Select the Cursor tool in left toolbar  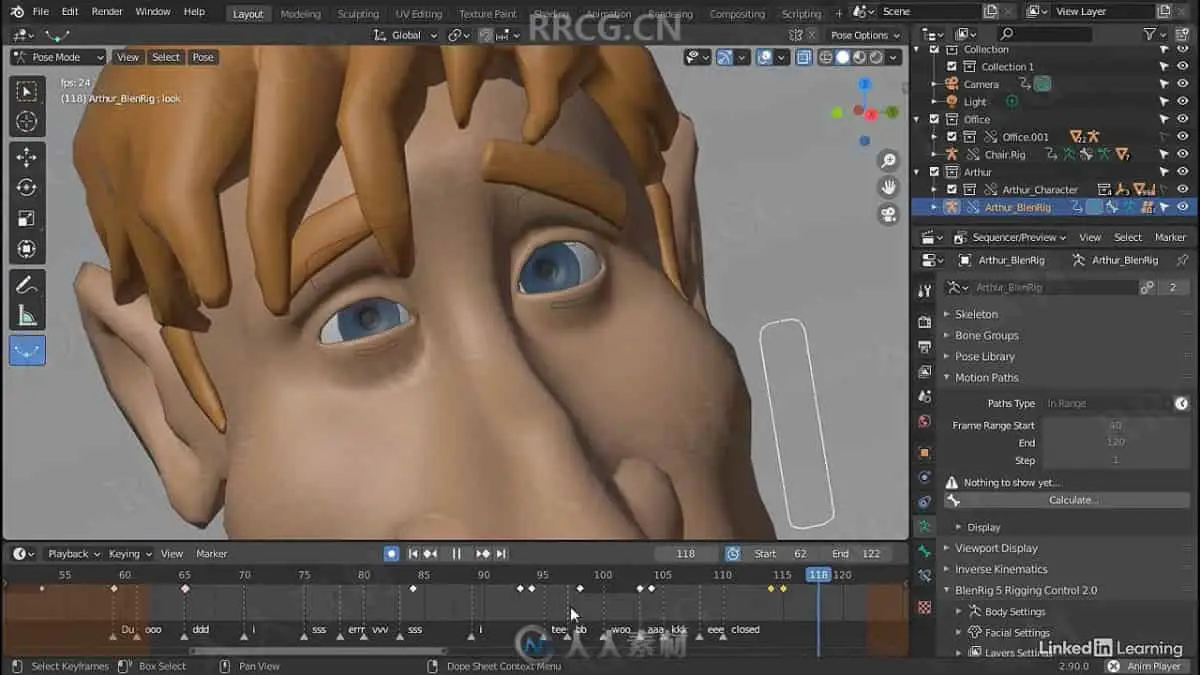(27, 122)
